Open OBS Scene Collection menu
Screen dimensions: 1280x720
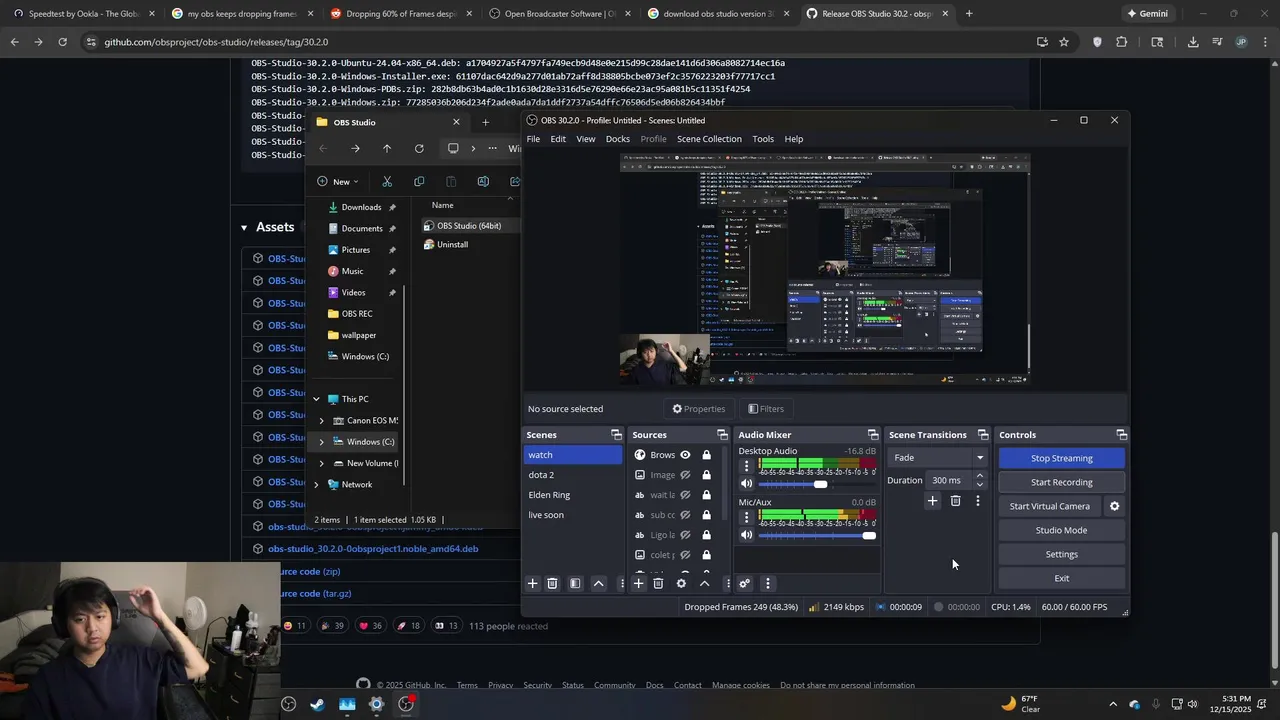709,139
